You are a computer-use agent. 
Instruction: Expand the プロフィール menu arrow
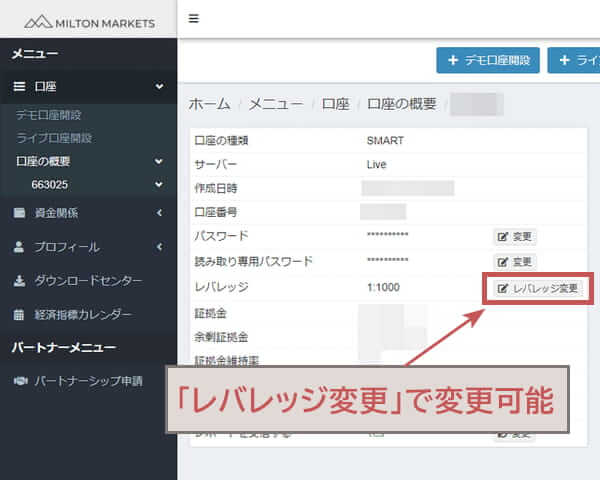coord(160,247)
